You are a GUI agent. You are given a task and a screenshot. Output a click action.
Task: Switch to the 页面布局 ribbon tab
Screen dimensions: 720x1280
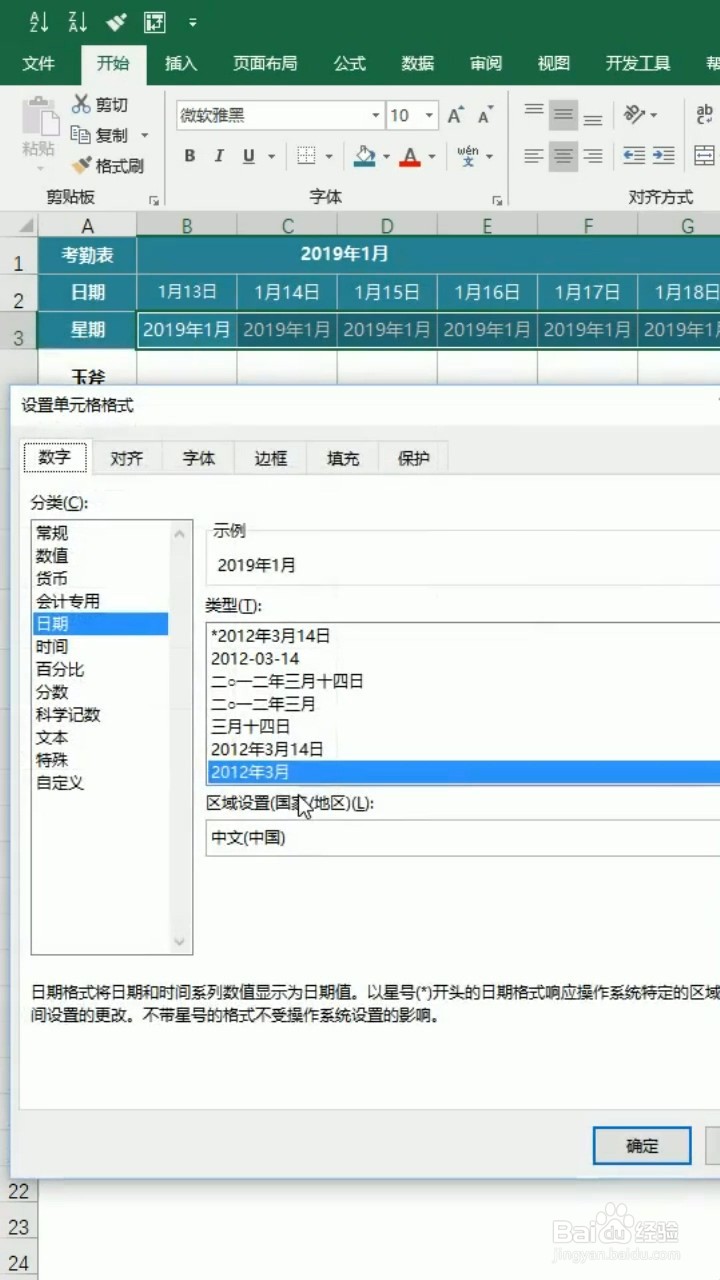pyautogui.click(x=265, y=63)
